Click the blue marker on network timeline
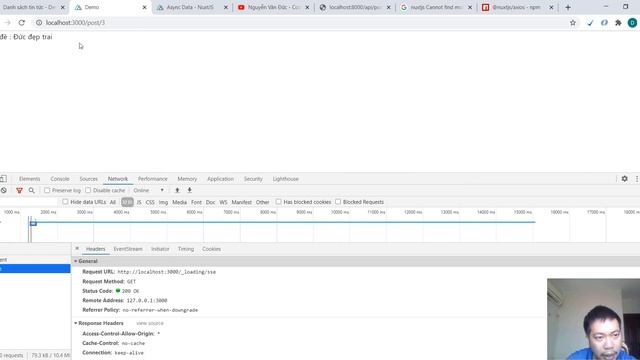 point(33,223)
